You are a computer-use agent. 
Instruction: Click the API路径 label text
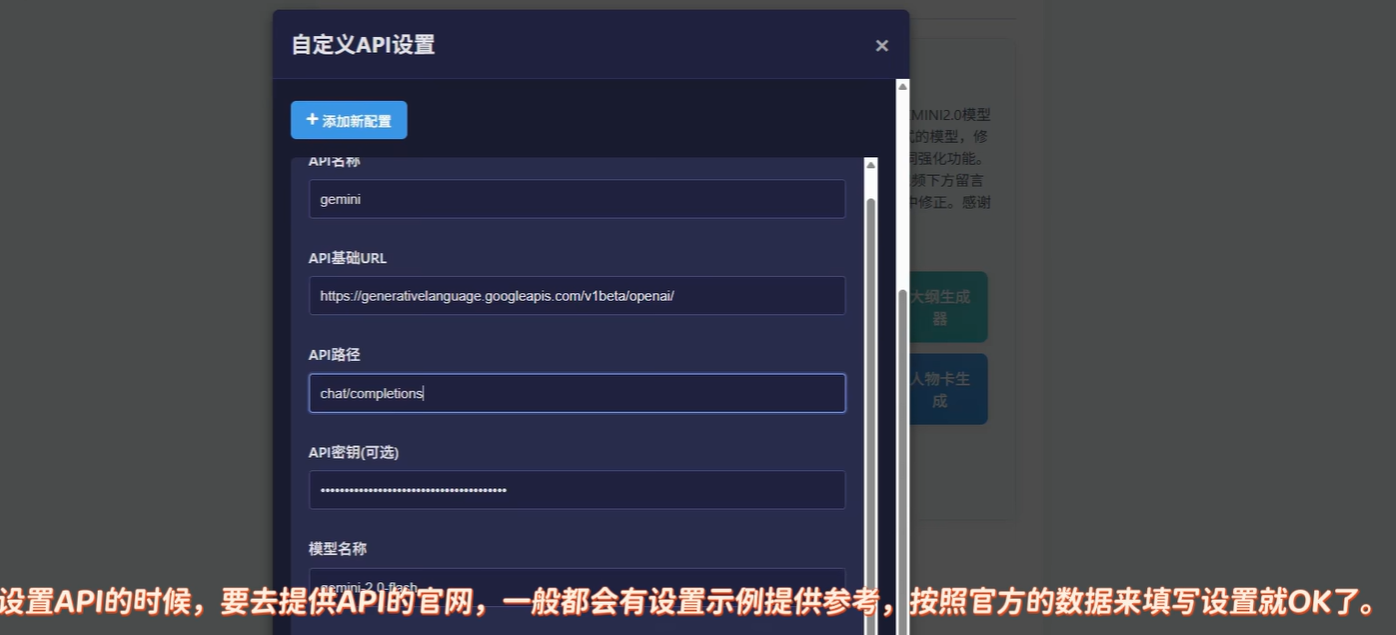[334, 355]
